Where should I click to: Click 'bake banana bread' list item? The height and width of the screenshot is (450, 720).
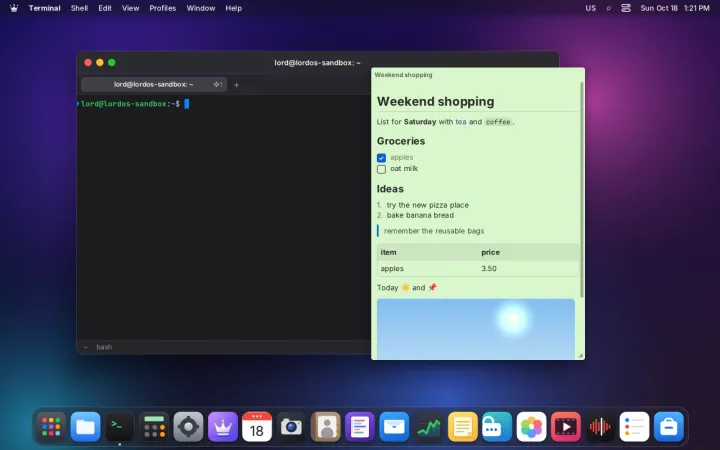[420, 215]
